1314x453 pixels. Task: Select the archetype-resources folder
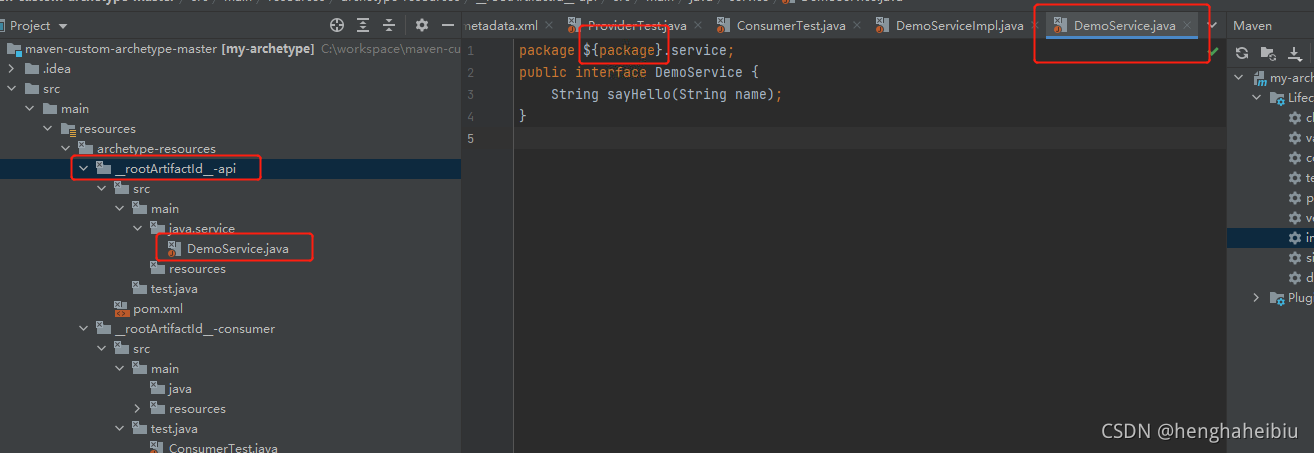156,148
